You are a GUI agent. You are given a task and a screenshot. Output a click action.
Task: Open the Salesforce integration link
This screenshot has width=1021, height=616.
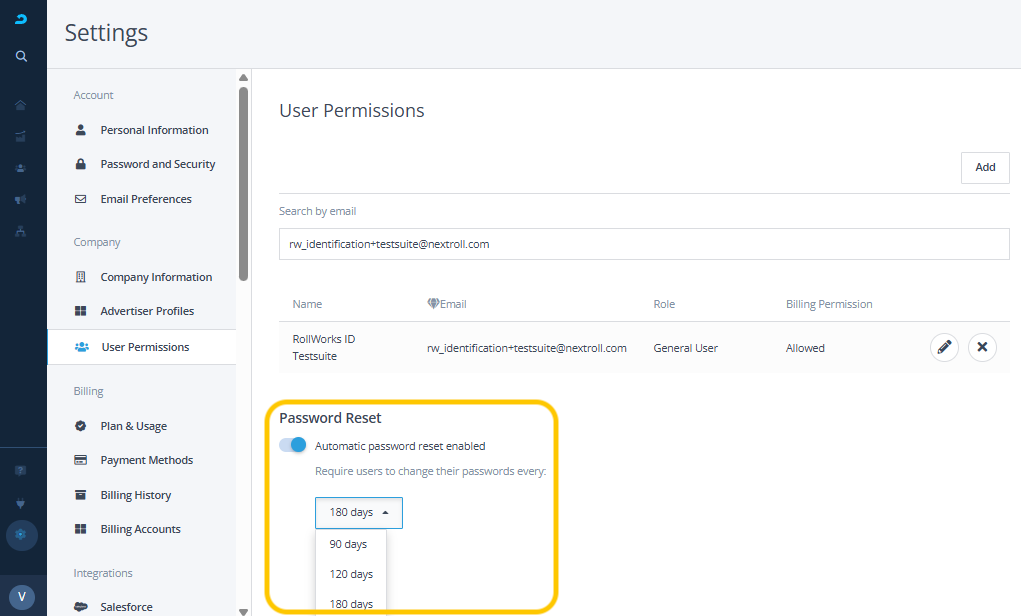(x=126, y=607)
